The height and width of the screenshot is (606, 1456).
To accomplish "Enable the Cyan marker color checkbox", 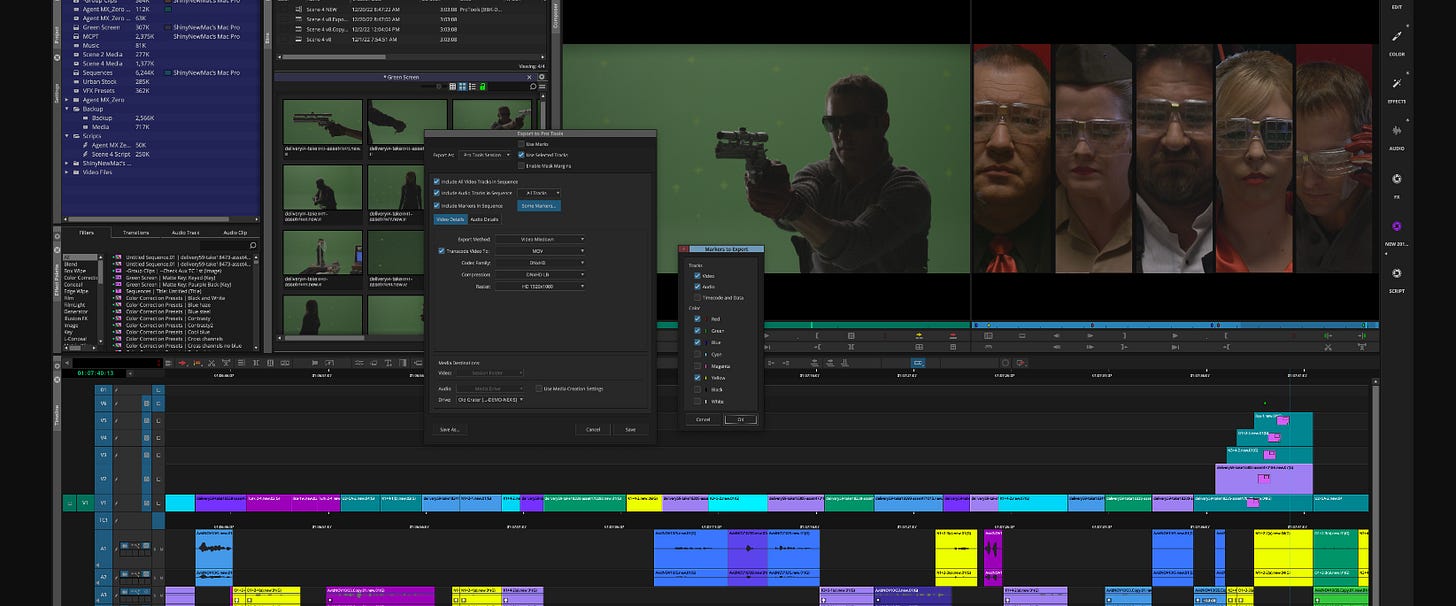I will (697, 354).
